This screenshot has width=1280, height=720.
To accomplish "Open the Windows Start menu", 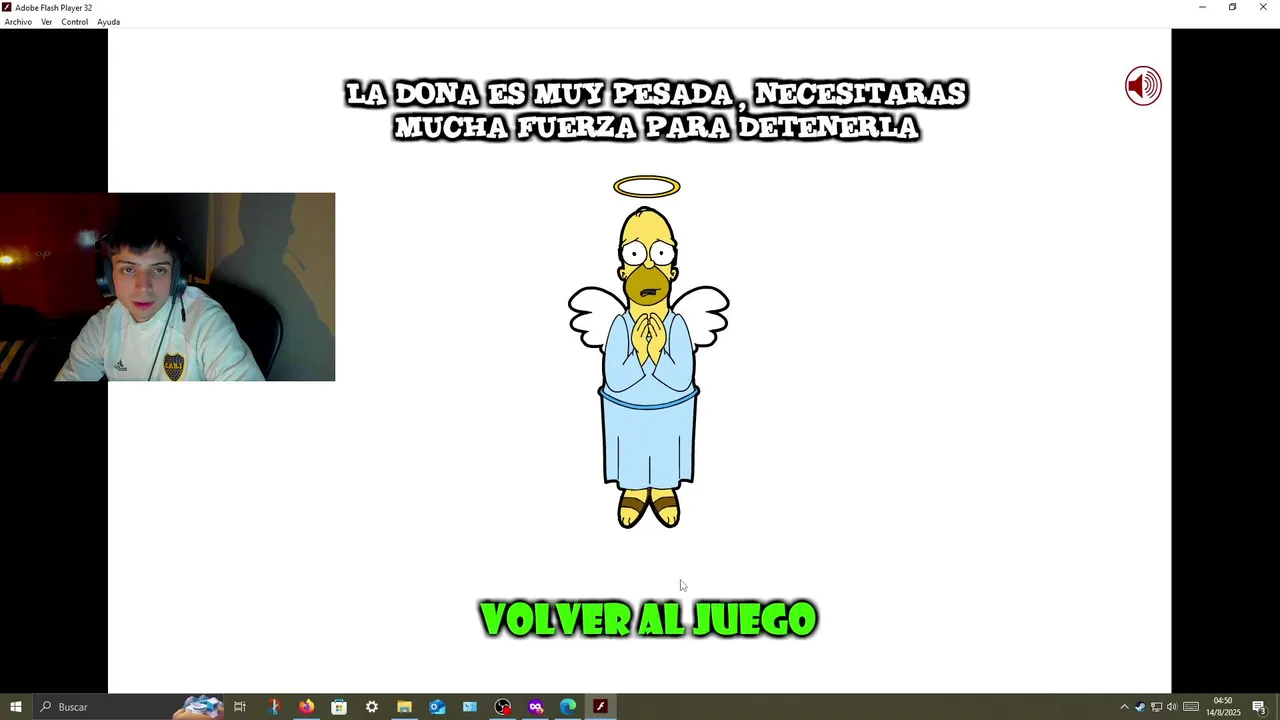I will (x=15, y=707).
